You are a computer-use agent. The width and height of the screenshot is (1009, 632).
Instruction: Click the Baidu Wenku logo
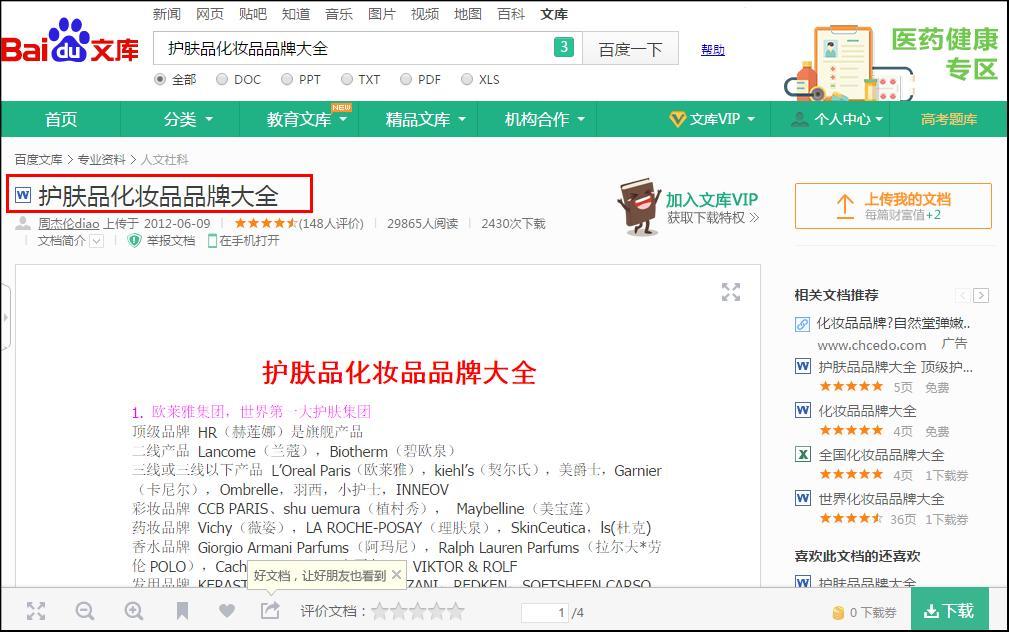pos(69,42)
